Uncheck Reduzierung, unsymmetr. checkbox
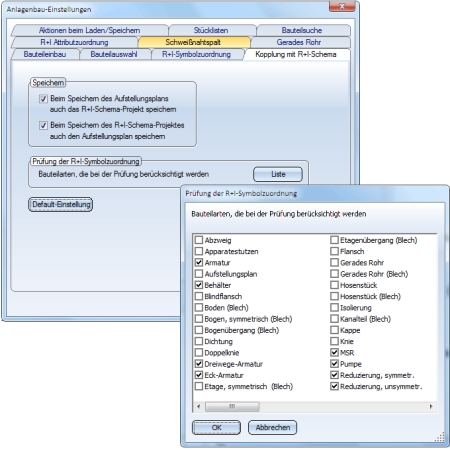This screenshot has height=450, width=450. point(334,387)
